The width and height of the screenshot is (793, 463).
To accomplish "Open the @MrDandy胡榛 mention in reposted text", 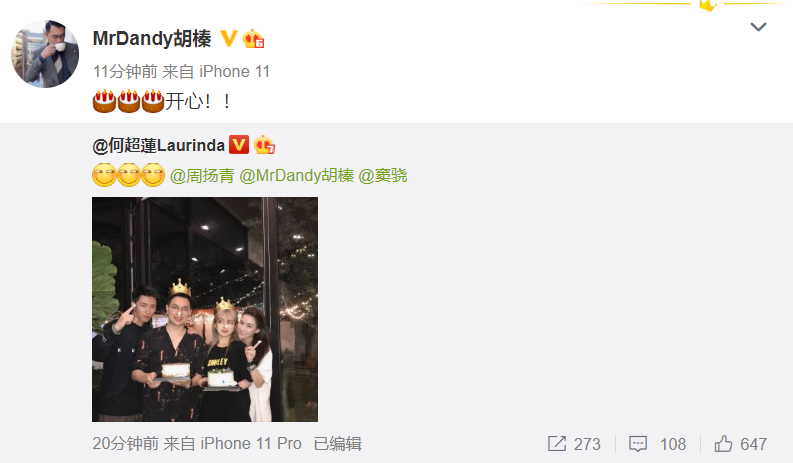I will click(x=296, y=176).
